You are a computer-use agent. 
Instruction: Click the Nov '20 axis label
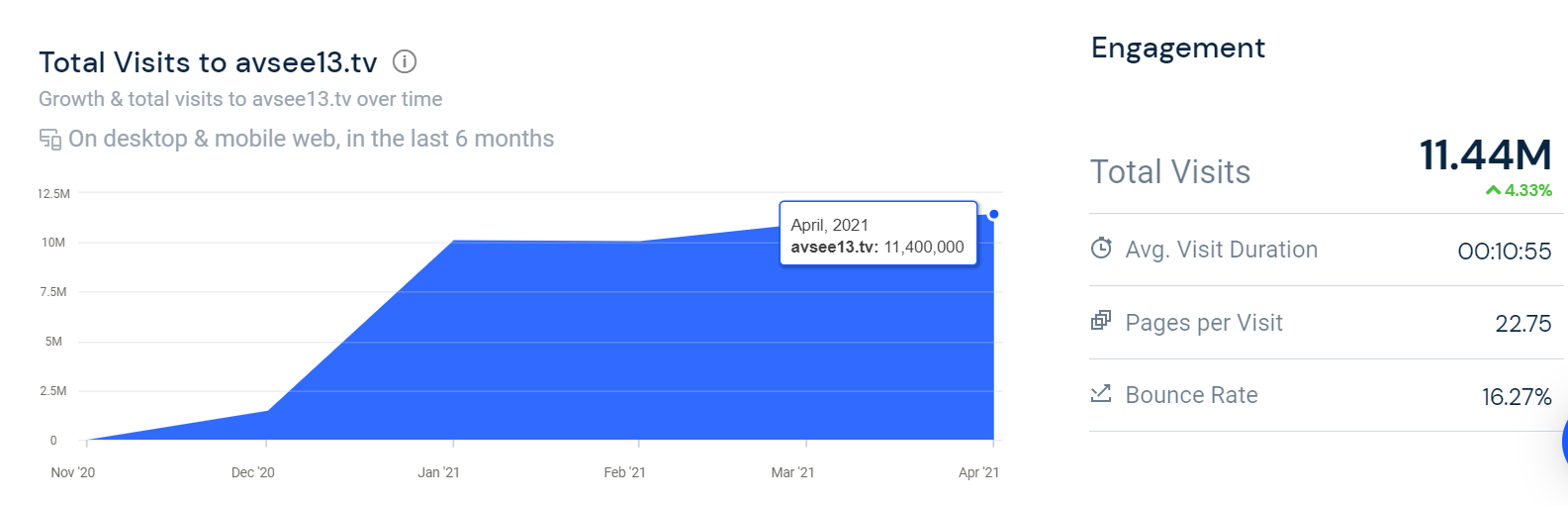(73, 472)
